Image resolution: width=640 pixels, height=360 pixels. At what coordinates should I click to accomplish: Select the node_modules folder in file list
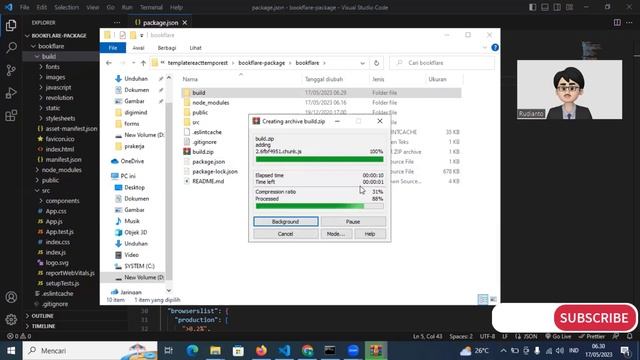click(211, 102)
